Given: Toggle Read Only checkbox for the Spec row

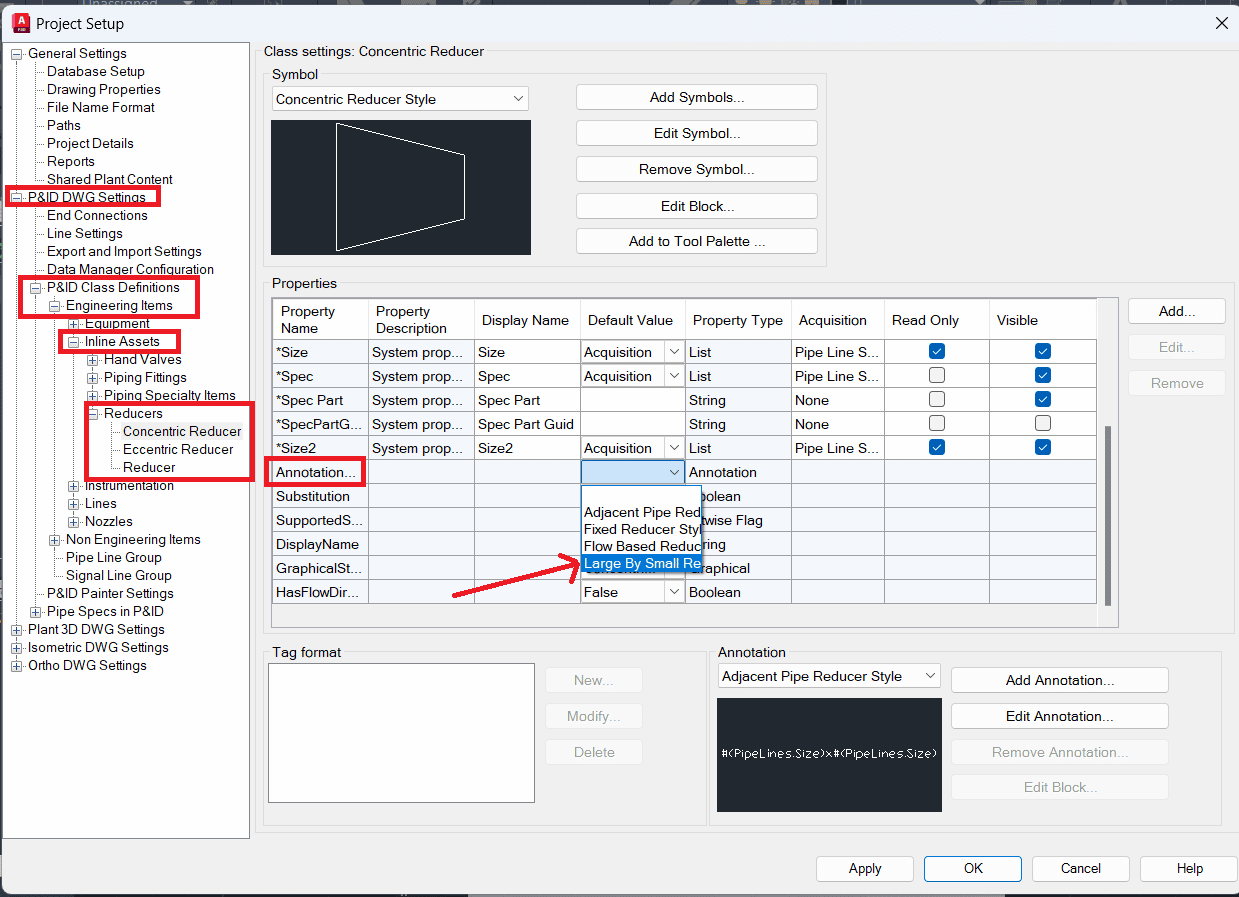Looking at the screenshot, I should pyautogui.click(x=937, y=375).
